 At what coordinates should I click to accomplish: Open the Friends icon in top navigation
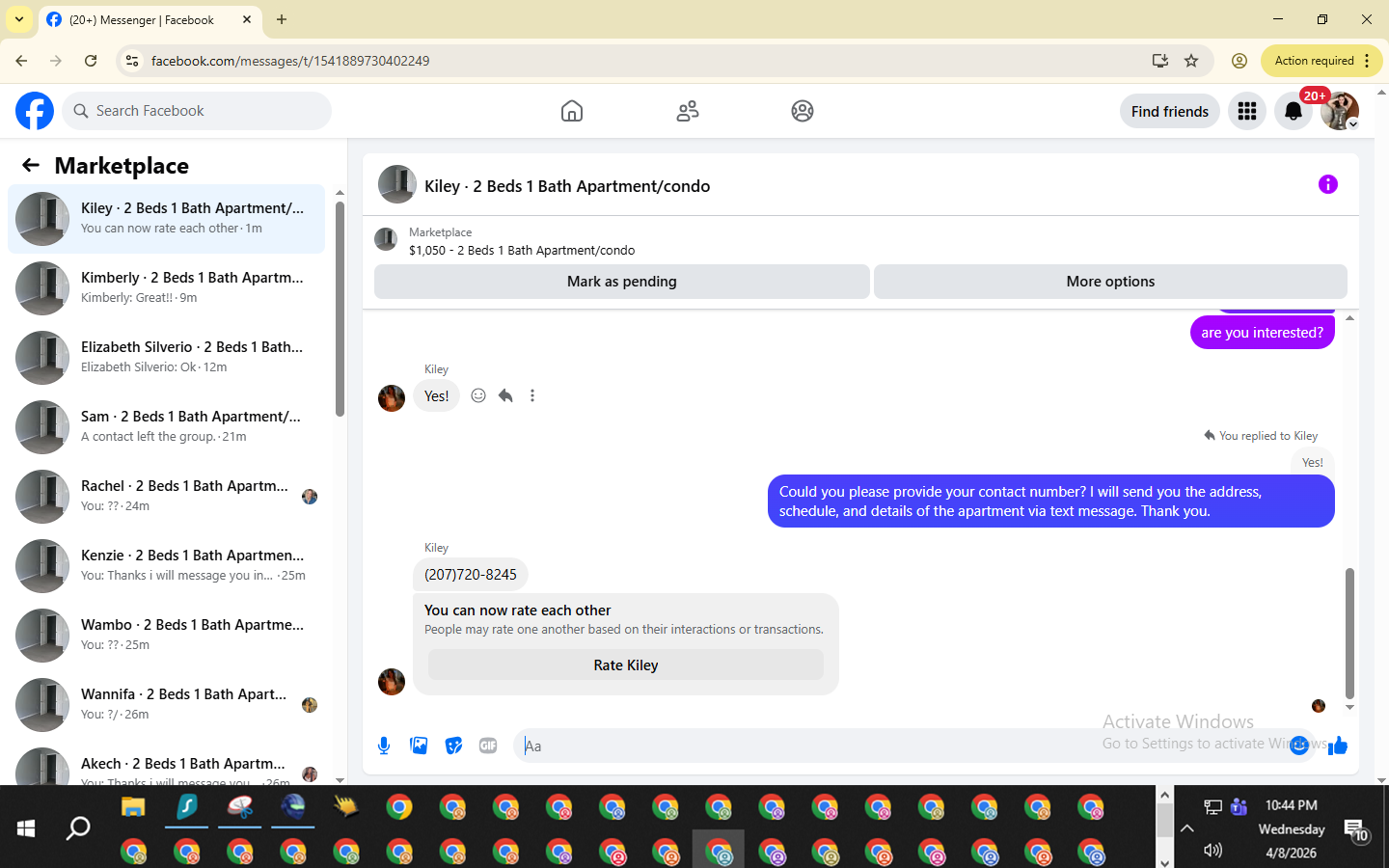click(x=688, y=111)
